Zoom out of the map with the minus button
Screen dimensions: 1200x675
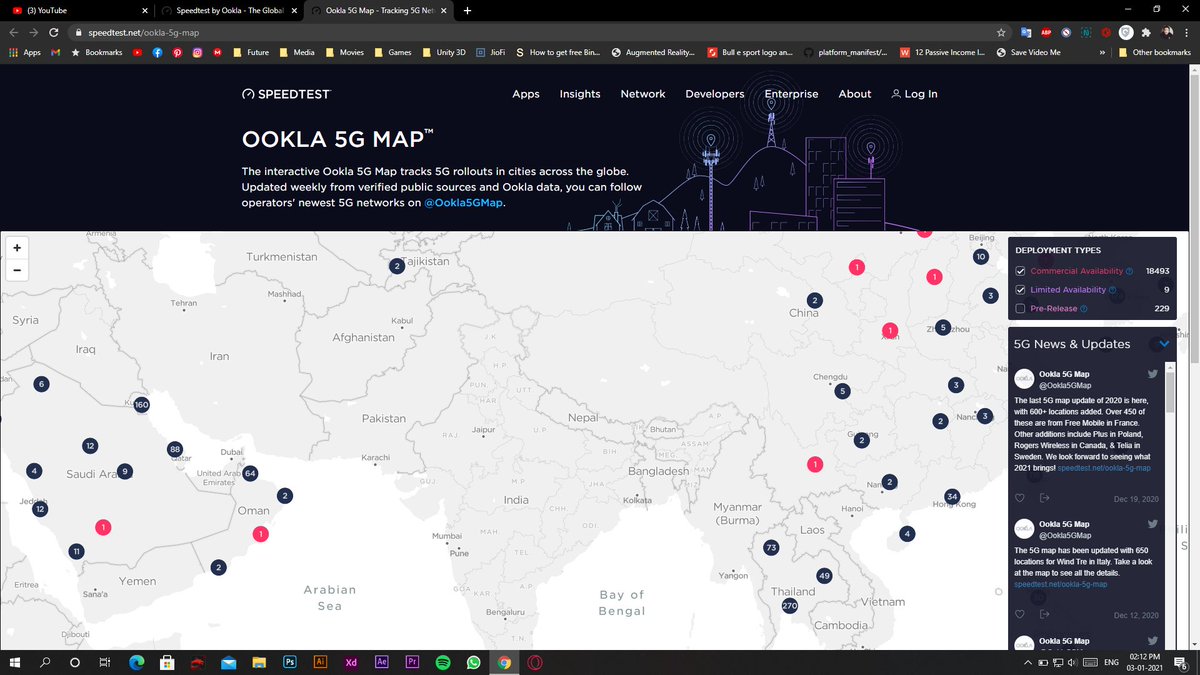click(16, 270)
